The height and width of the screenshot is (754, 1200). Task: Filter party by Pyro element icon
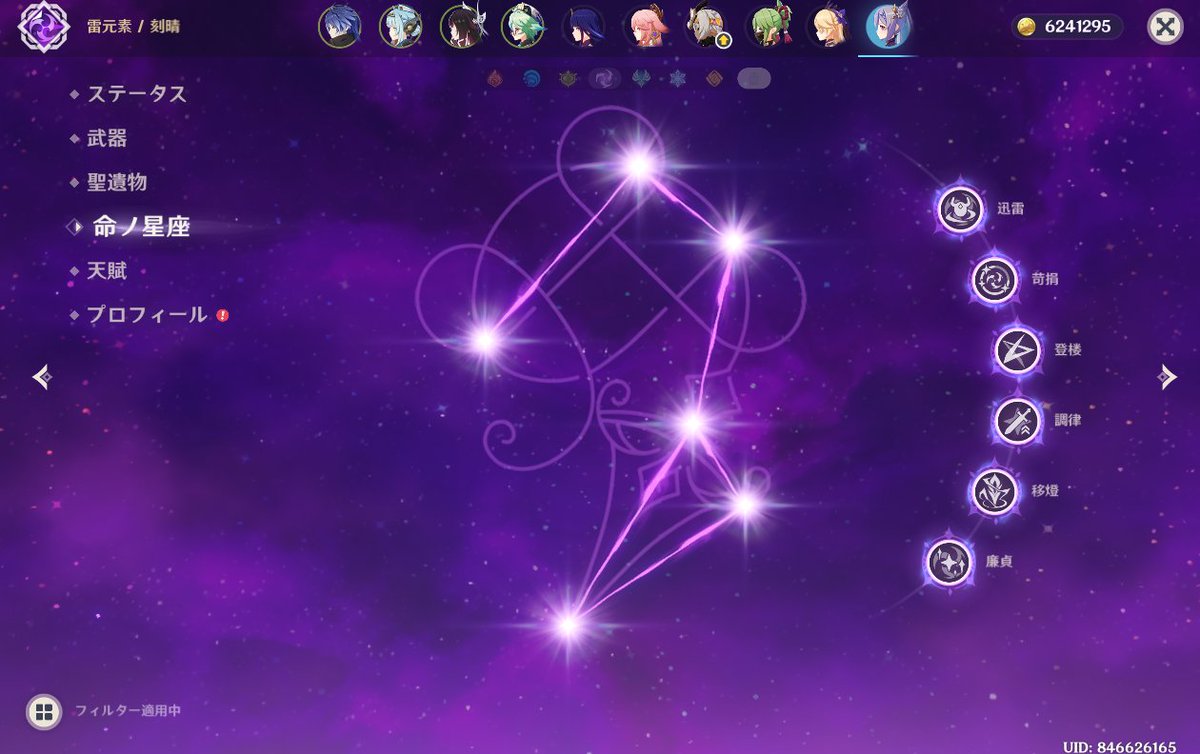493,78
